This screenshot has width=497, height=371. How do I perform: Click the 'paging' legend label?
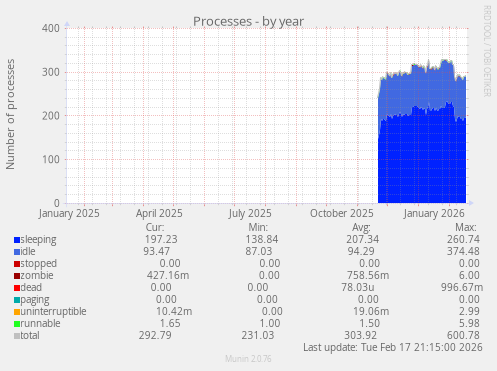click(35, 300)
